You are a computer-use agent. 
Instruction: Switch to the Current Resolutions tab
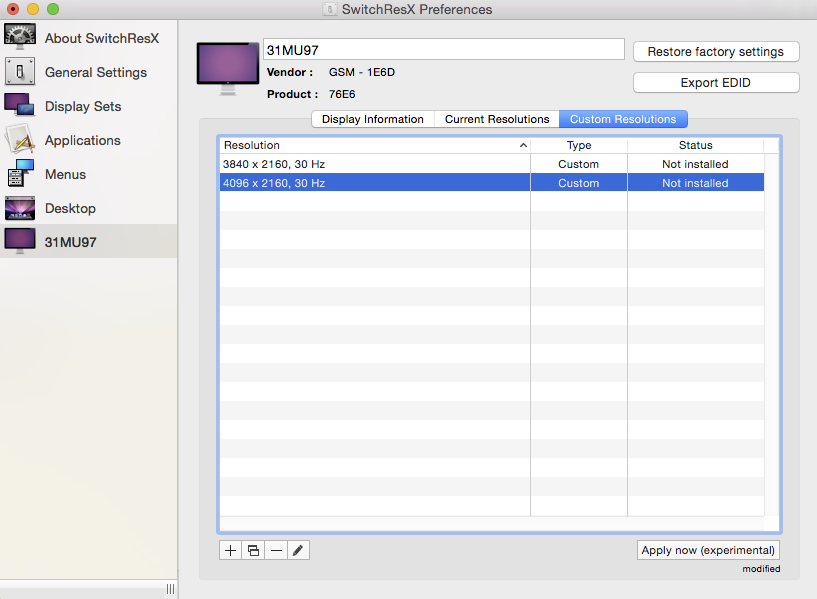[x=497, y=119]
